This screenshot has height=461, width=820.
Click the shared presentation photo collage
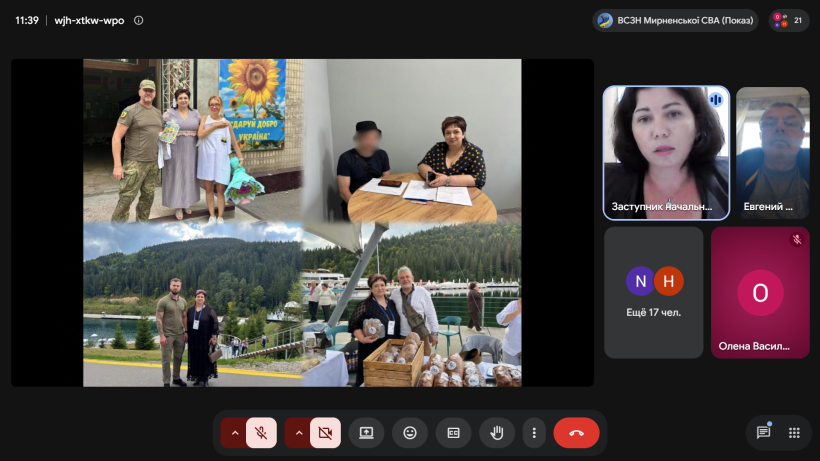(302, 223)
